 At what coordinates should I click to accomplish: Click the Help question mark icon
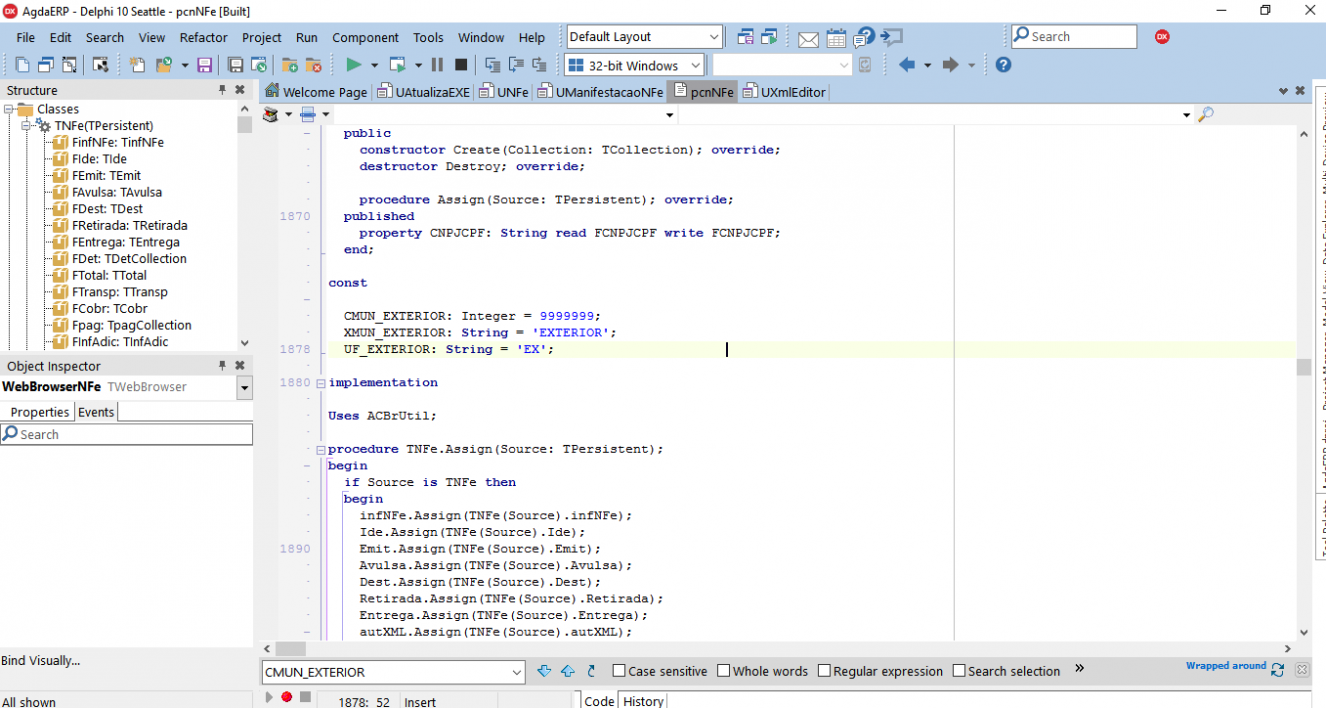pos(1003,65)
